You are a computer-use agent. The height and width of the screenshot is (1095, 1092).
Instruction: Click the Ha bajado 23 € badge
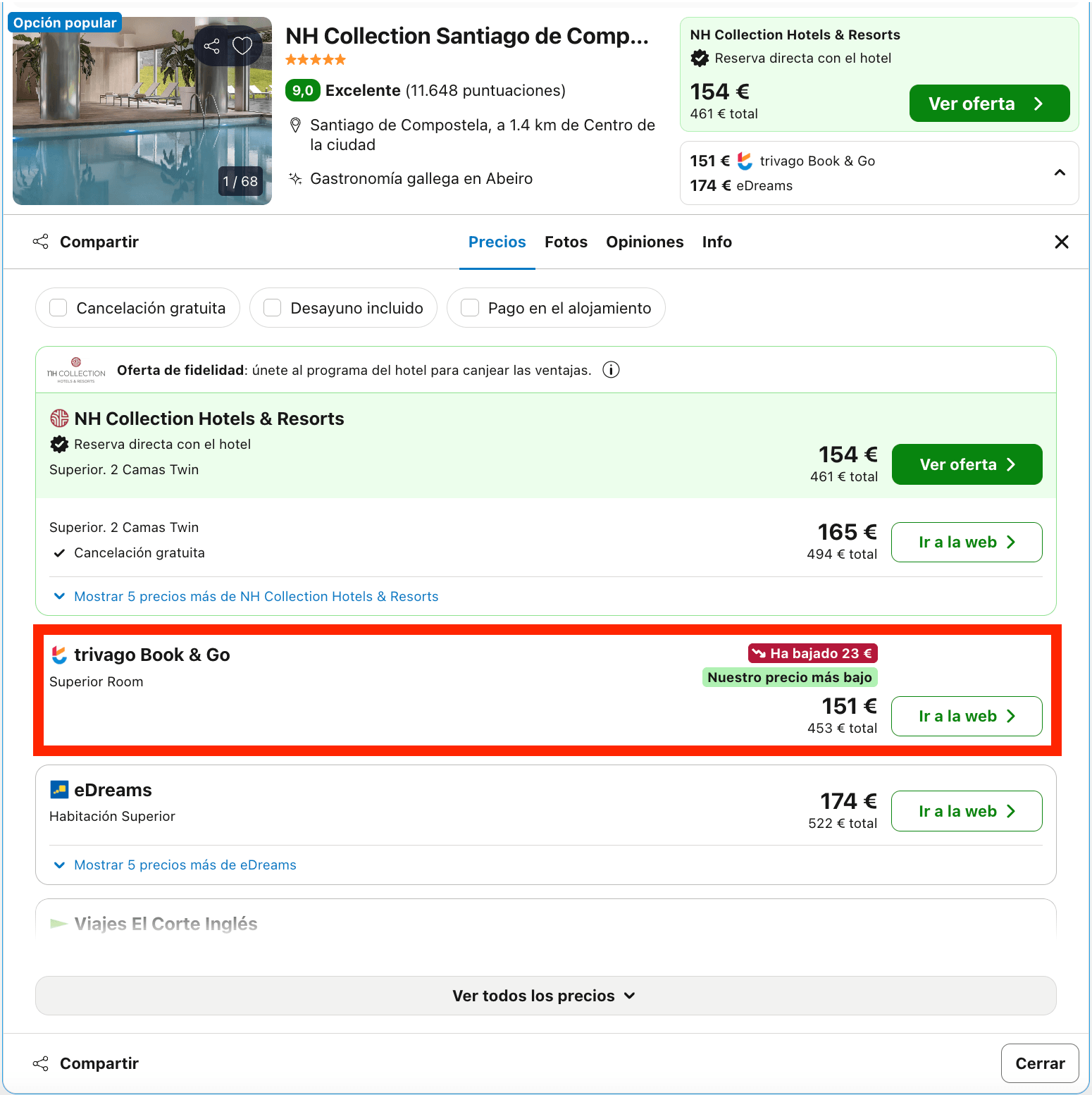pos(813,653)
